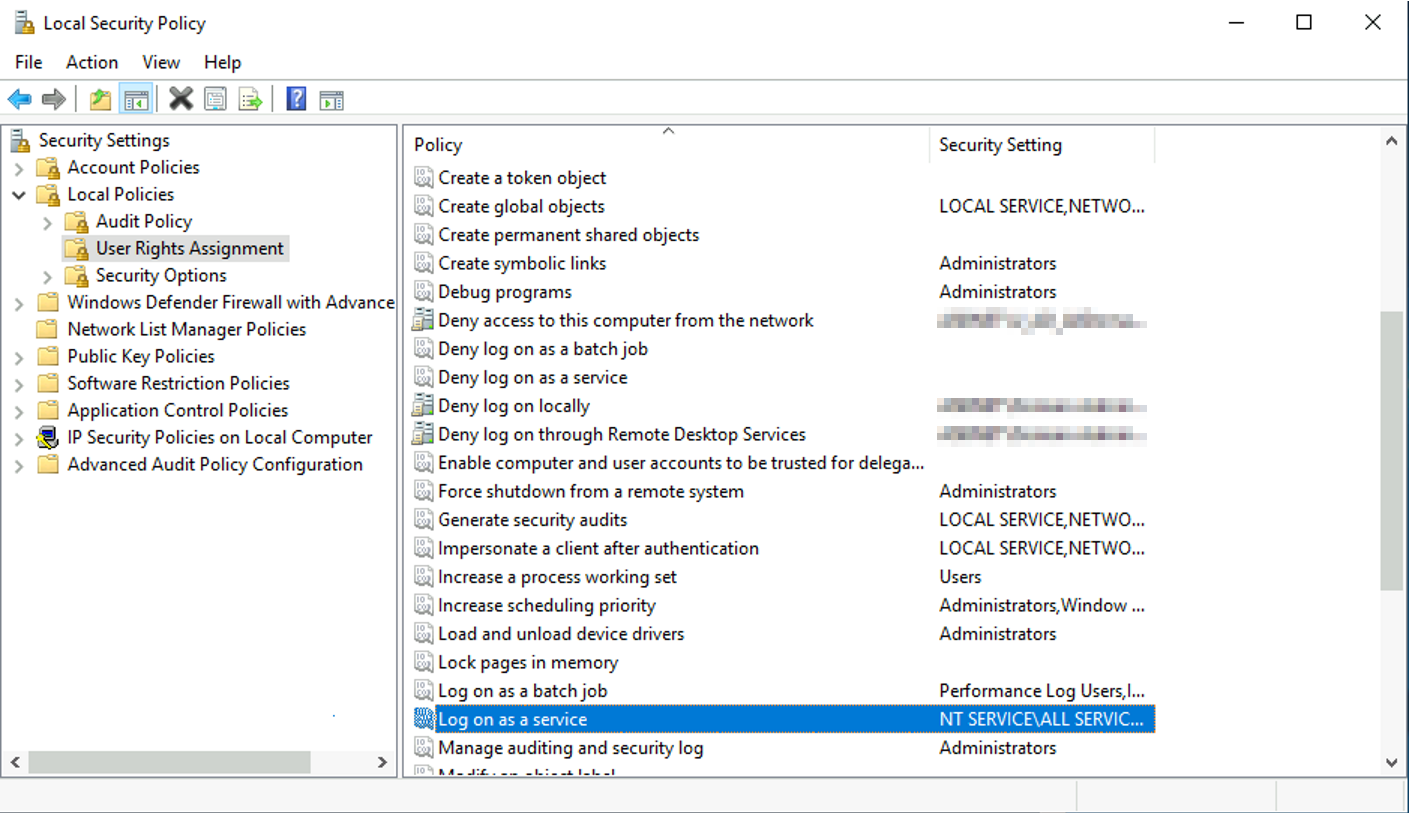Sort by the Policy column header
1409x813 pixels.
667,145
